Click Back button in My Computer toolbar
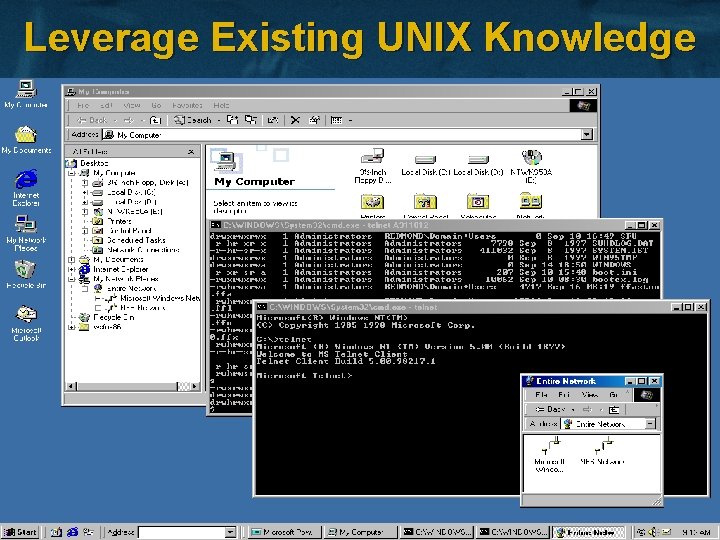This screenshot has height=540, width=720. 92,120
